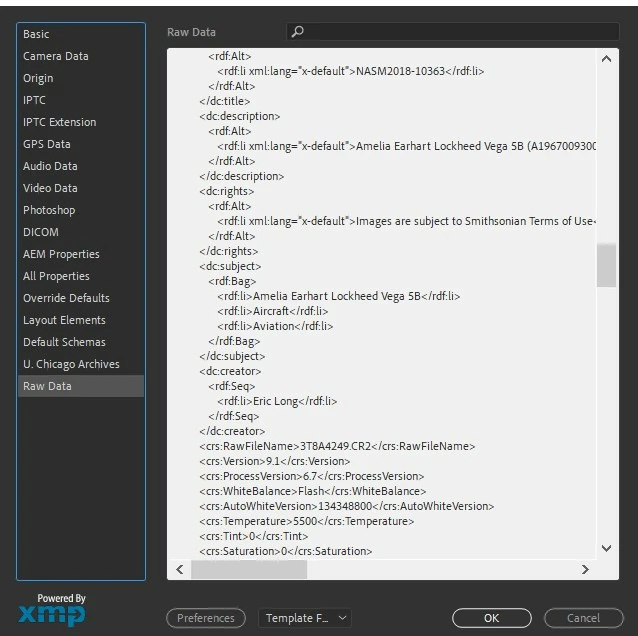Screen dimensions: 638x636
Task: Click the closing </dc:creator> tag line
Action: coord(232,431)
